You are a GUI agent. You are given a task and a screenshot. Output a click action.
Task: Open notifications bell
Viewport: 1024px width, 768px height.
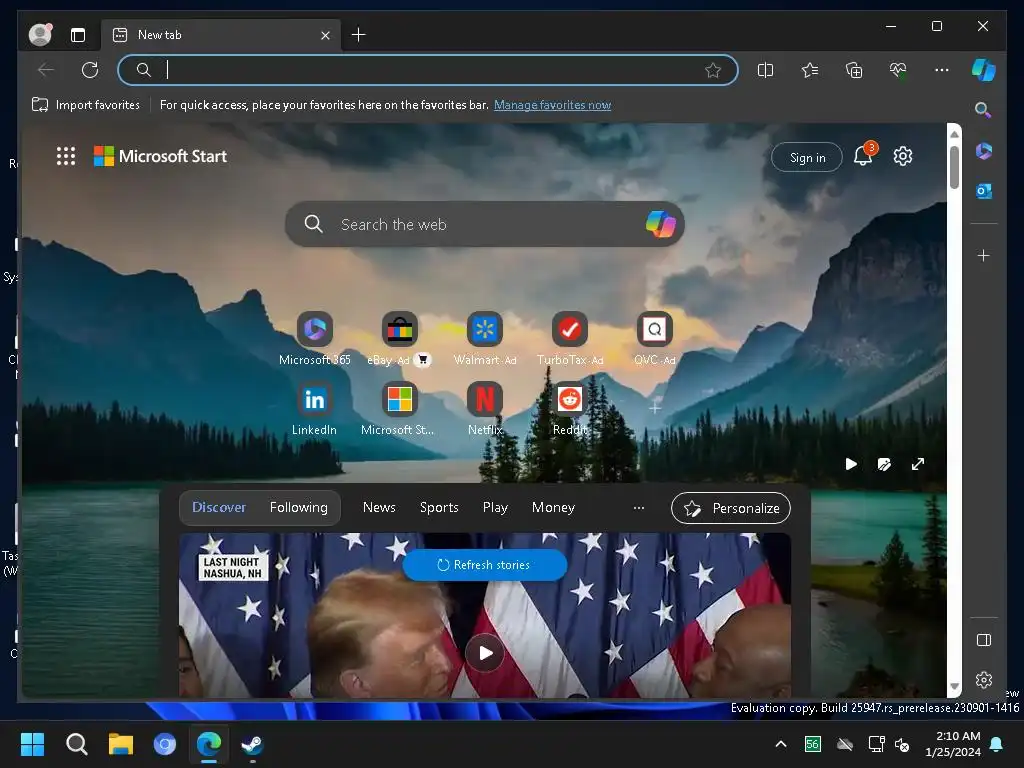[863, 155]
